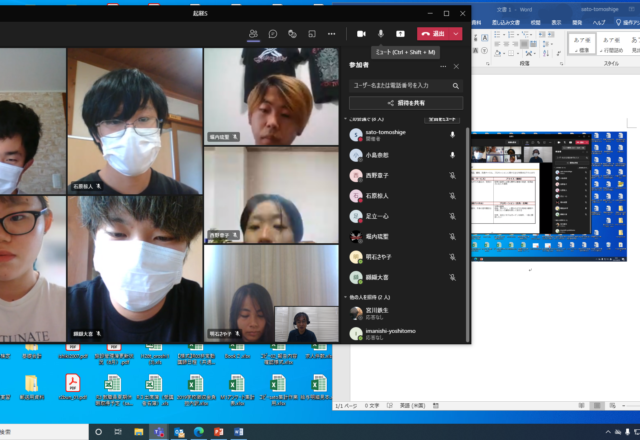This screenshot has width=640, height=440.
Task: Apply the 行間詰め style in Word
Action: point(611,44)
